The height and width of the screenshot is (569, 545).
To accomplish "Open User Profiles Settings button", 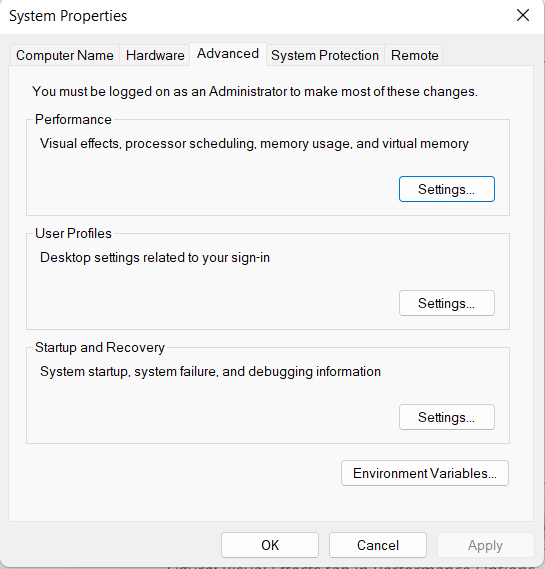I will (447, 303).
